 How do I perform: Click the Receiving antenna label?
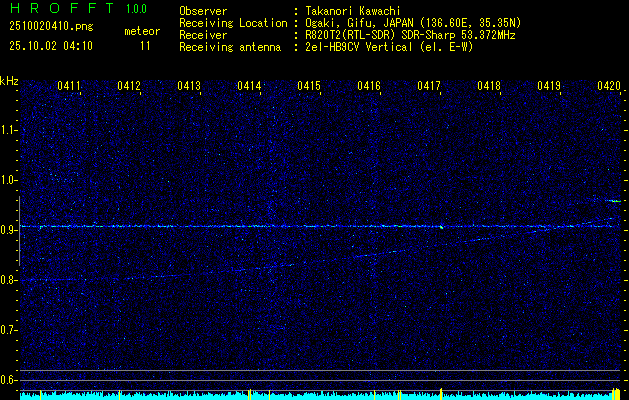tap(230, 47)
